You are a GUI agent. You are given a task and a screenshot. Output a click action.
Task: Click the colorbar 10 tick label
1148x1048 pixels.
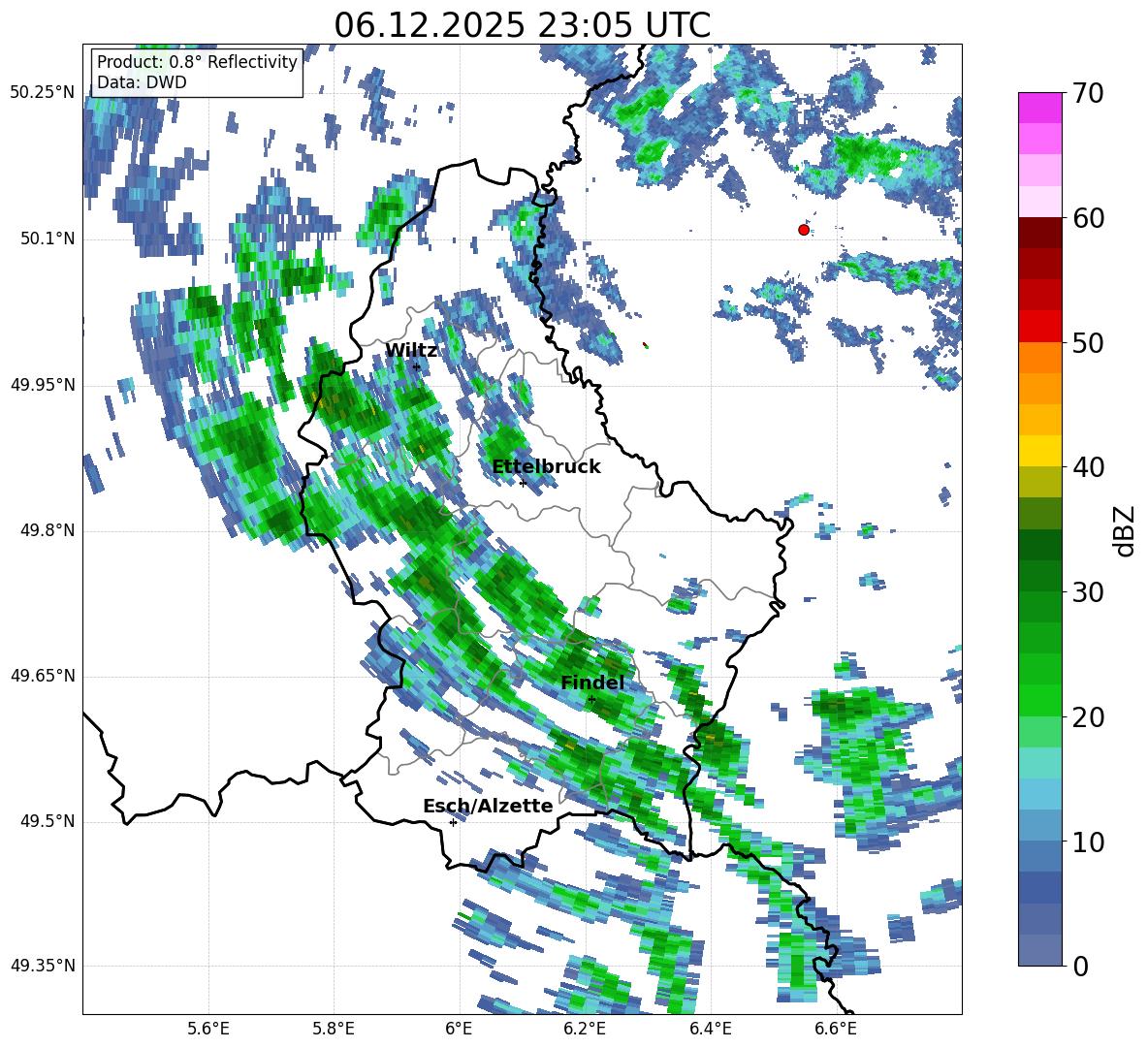(x=1088, y=842)
